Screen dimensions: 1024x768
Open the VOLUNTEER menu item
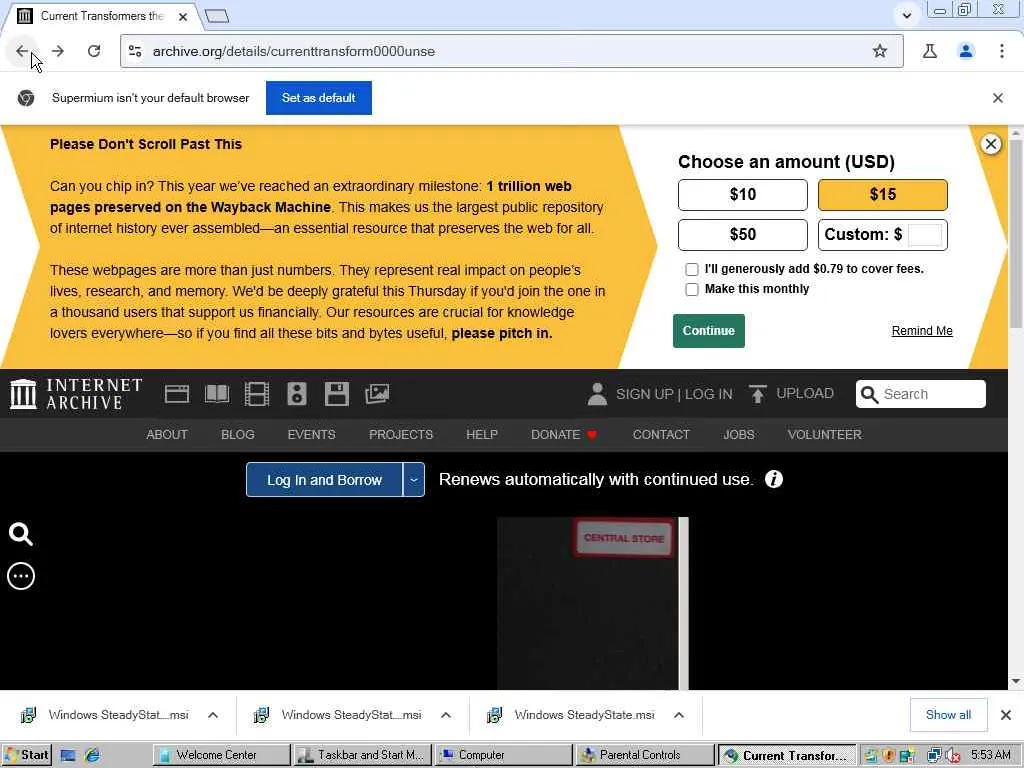coord(824,434)
